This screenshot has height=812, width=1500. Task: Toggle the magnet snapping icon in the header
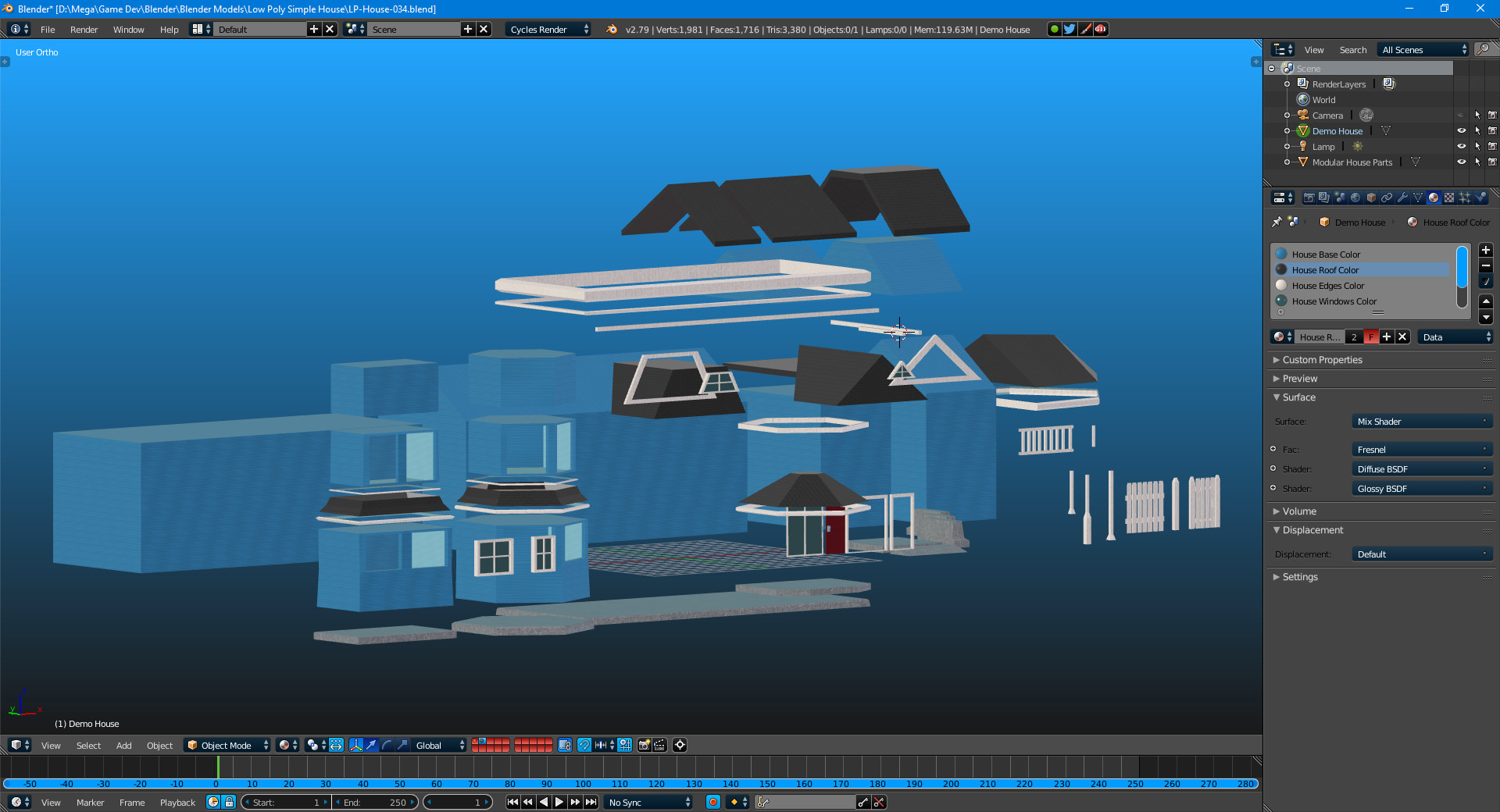pos(584,745)
